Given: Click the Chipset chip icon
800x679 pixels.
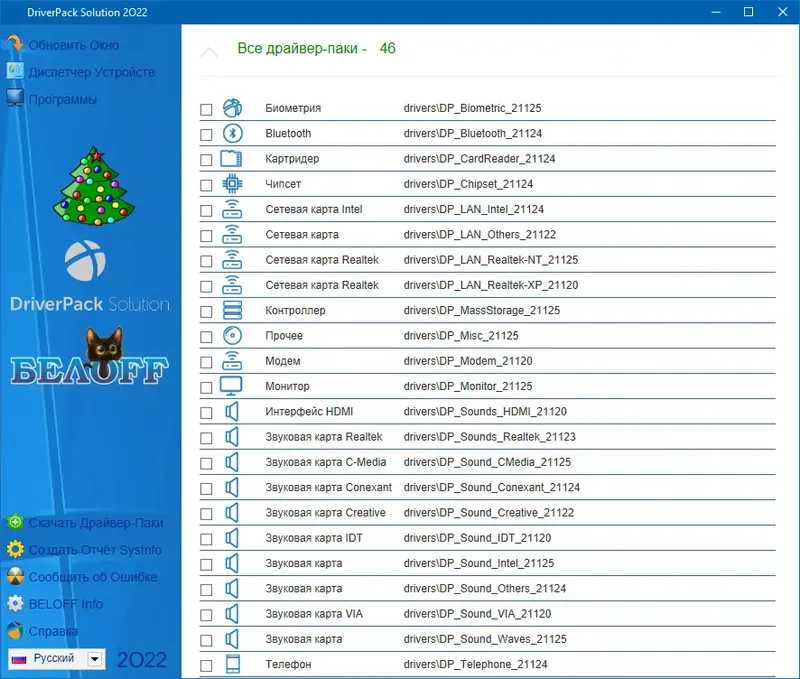Looking at the screenshot, I should click(232, 184).
